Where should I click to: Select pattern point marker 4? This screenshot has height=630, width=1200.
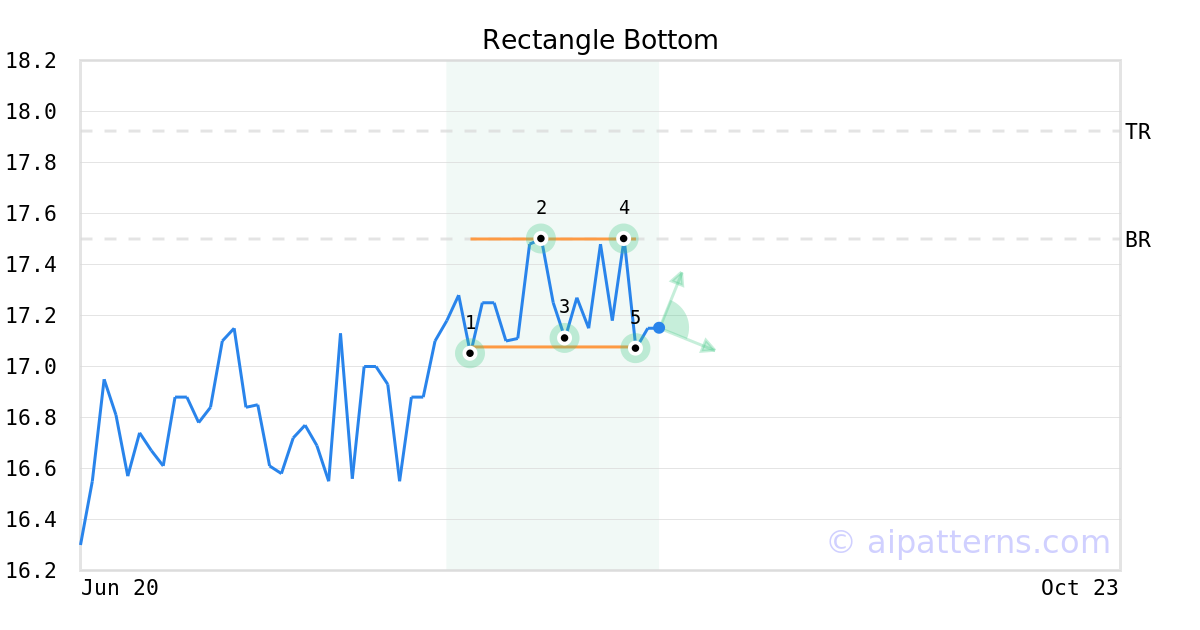623,238
